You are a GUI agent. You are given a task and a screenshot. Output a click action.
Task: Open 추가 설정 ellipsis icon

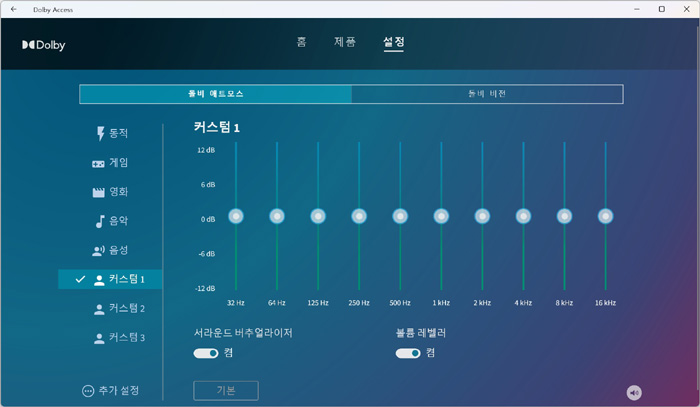click(88, 391)
